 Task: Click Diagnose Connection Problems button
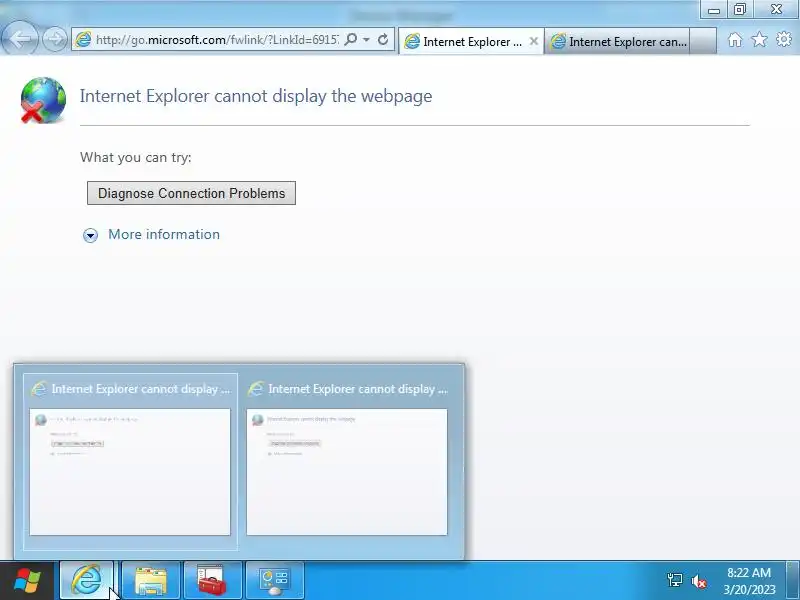(x=191, y=193)
